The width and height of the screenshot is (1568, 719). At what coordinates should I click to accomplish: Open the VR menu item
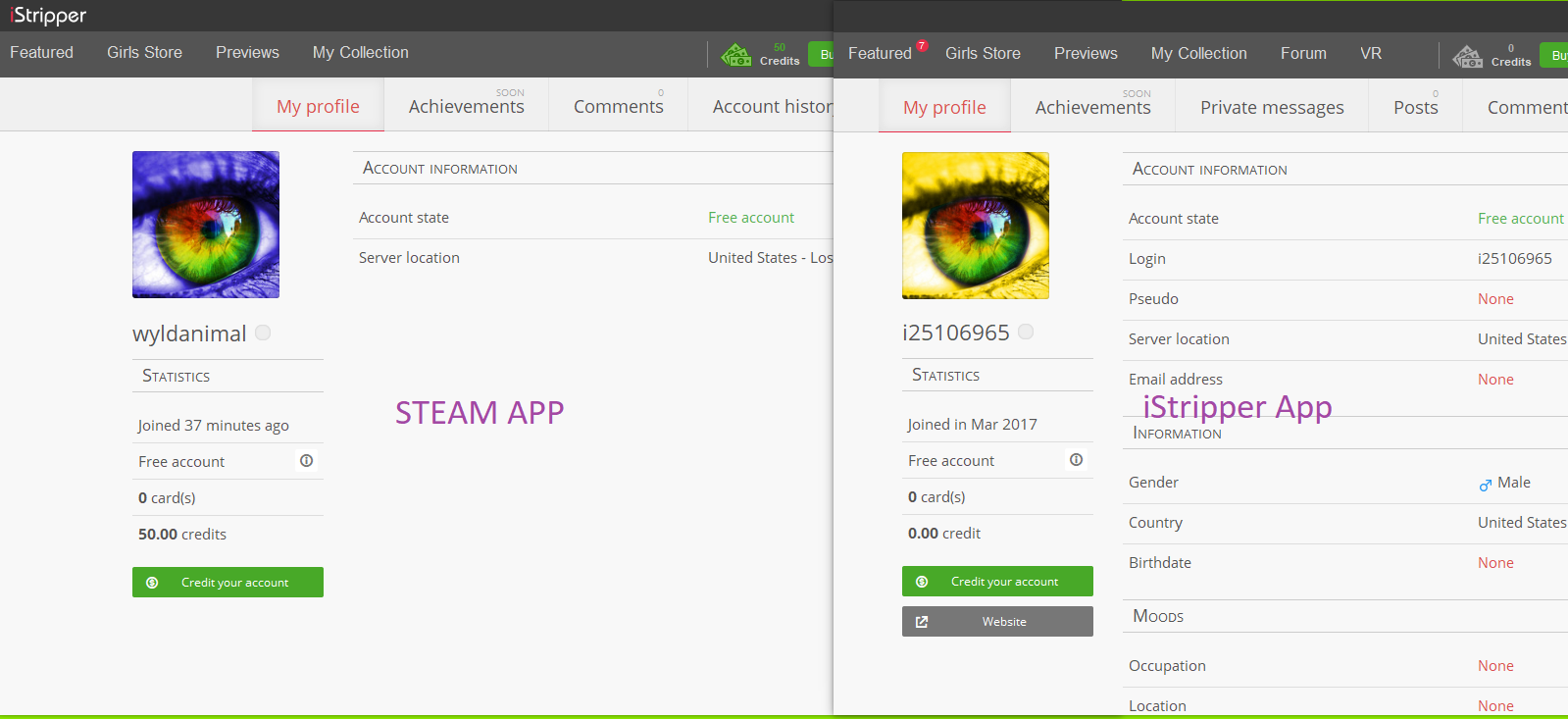[1371, 54]
